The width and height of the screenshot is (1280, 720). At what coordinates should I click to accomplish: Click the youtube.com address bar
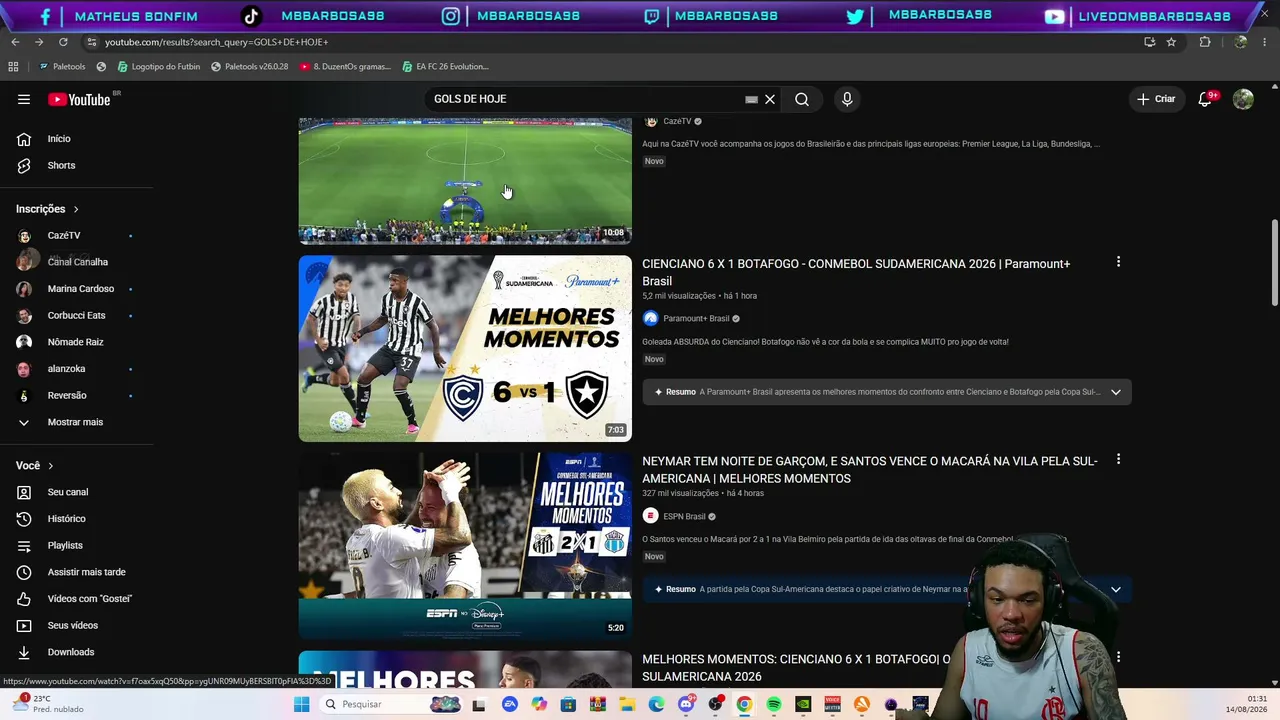pos(600,42)
